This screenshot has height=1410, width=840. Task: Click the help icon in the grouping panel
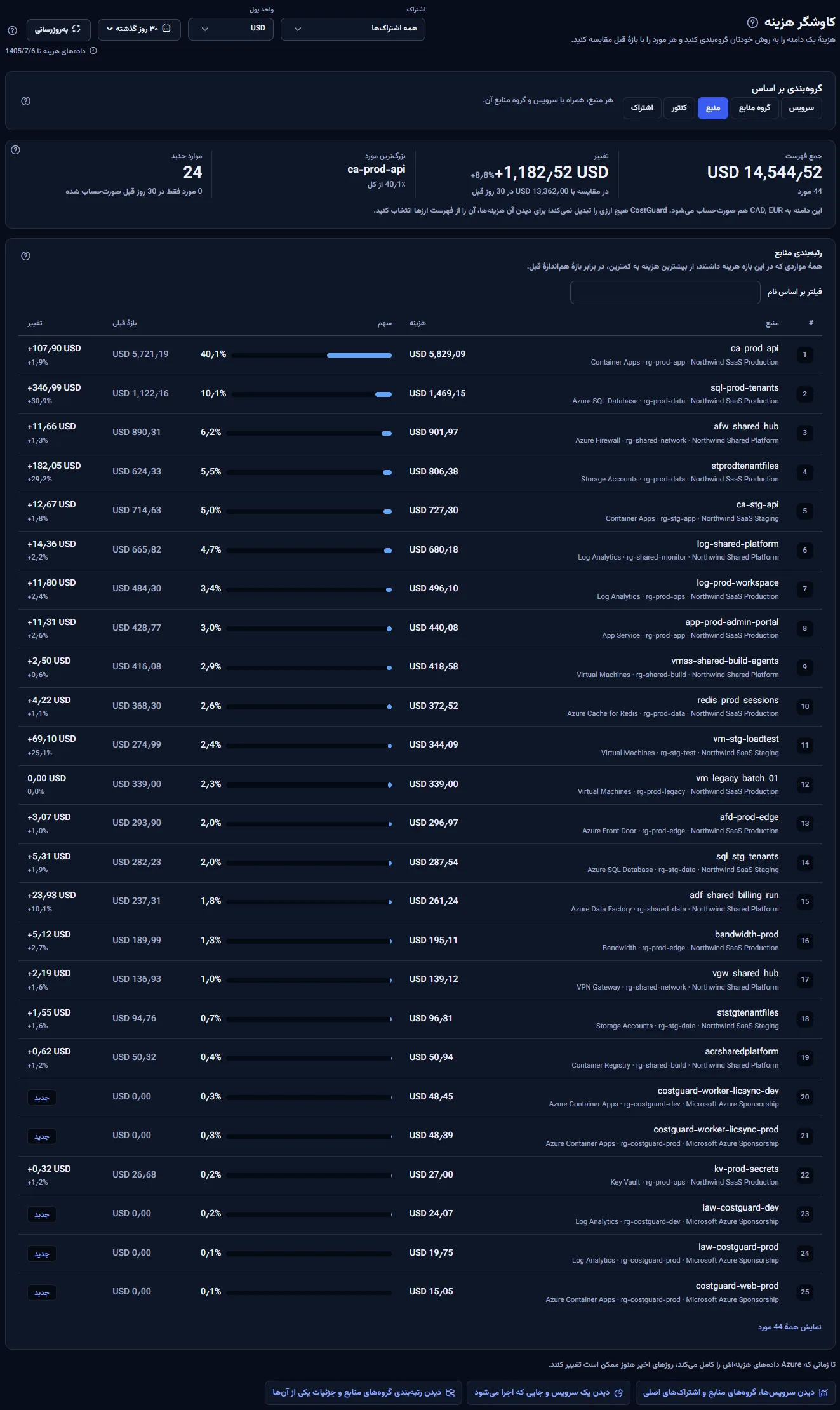pyautogui.click(x=26, y=101)
